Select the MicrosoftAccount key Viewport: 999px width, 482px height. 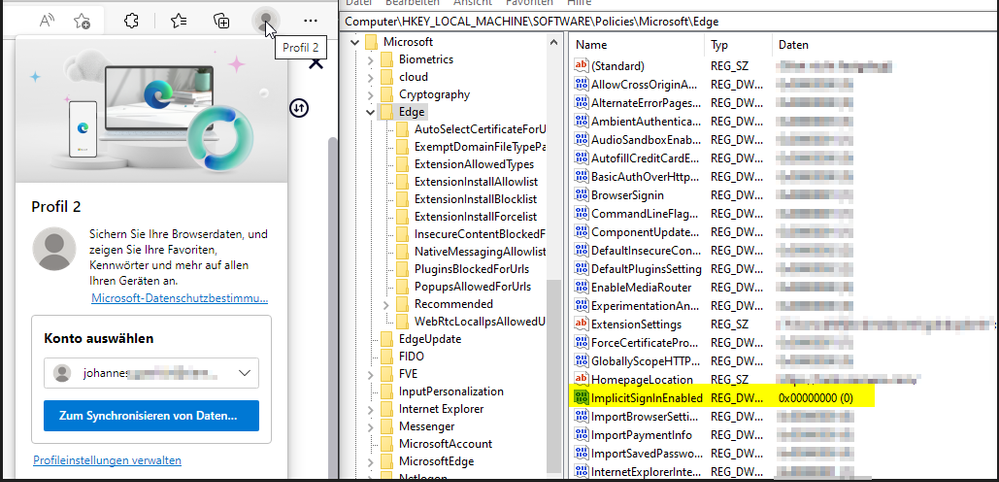(445, 444)
